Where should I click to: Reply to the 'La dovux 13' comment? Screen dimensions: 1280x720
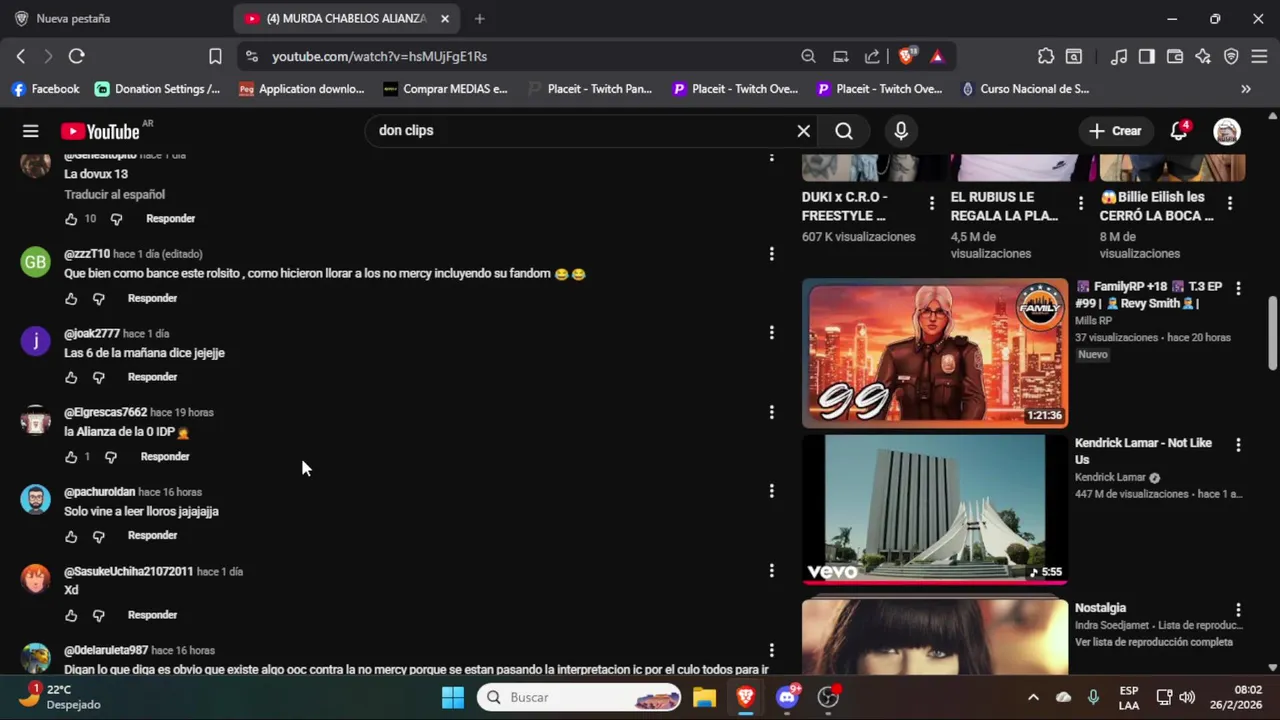pyautogui.click(x=171, y=219)
